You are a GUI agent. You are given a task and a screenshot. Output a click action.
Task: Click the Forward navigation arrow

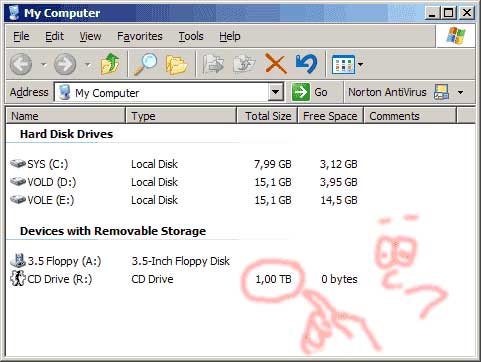point(65,64)
